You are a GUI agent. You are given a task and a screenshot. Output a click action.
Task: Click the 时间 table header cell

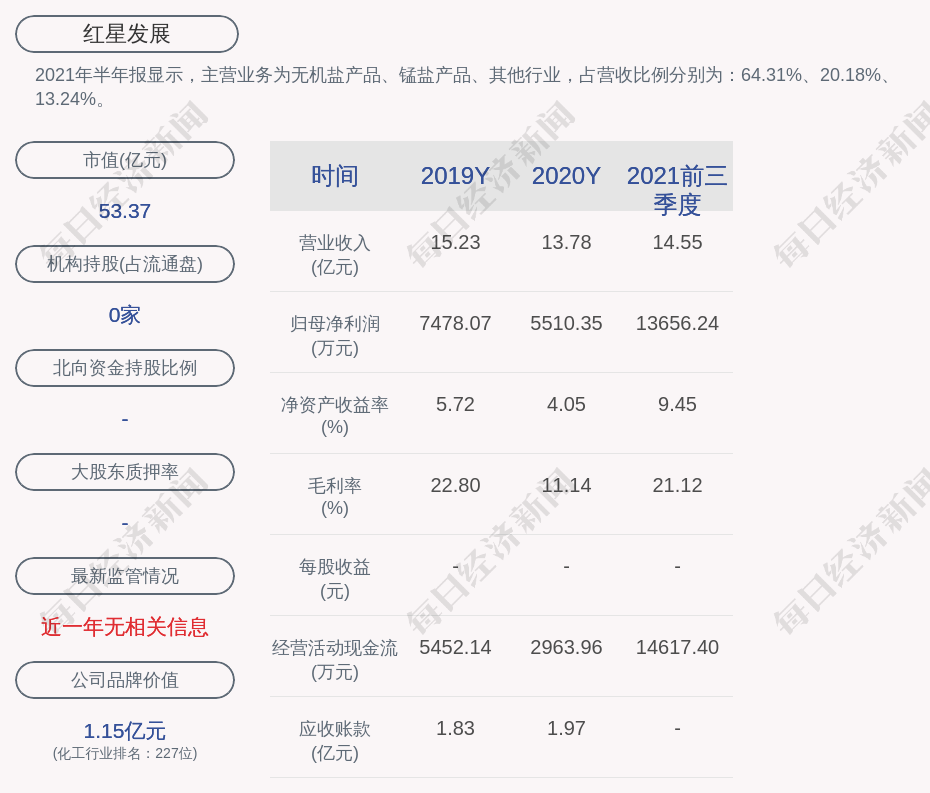(335, 176)
